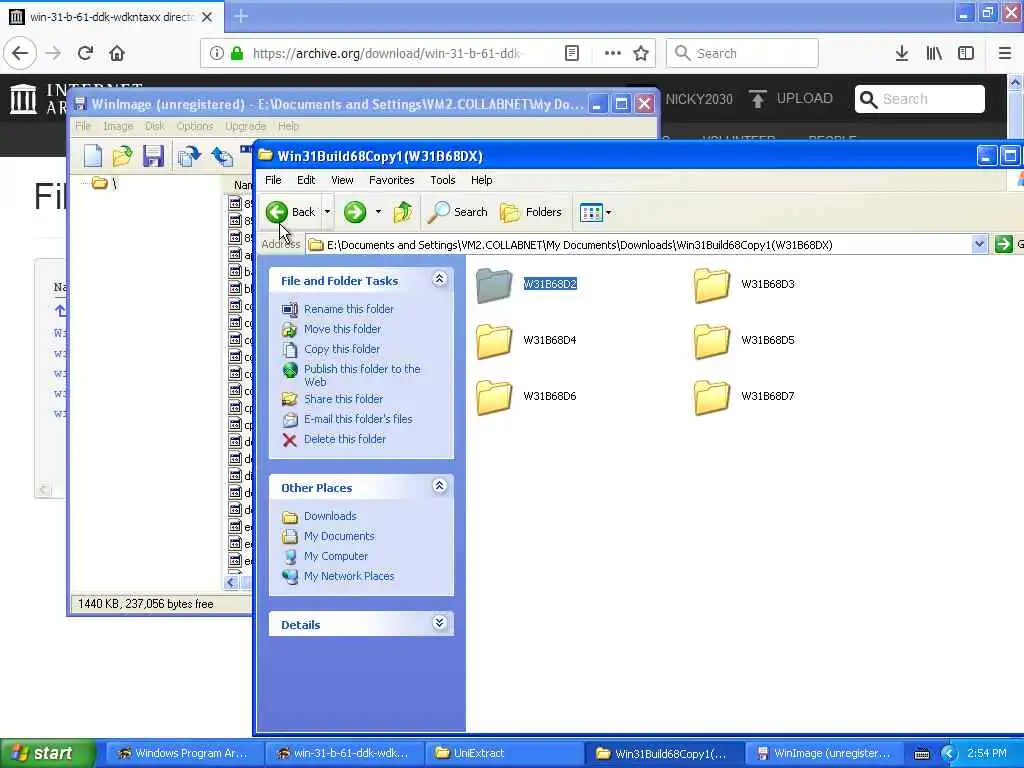Toggle Firefox reader view icon

tap(572, 53)
